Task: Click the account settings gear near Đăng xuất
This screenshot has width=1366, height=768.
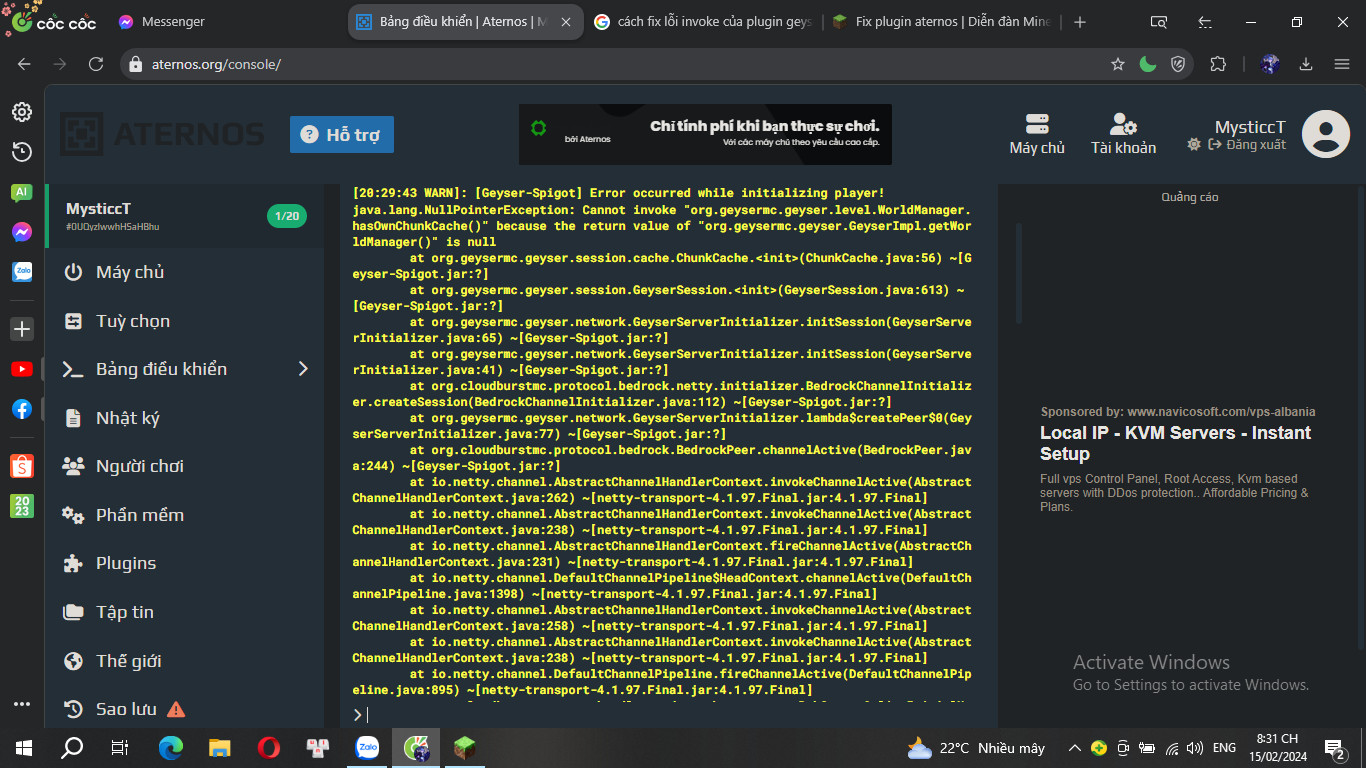Action: pos(1193,145)
